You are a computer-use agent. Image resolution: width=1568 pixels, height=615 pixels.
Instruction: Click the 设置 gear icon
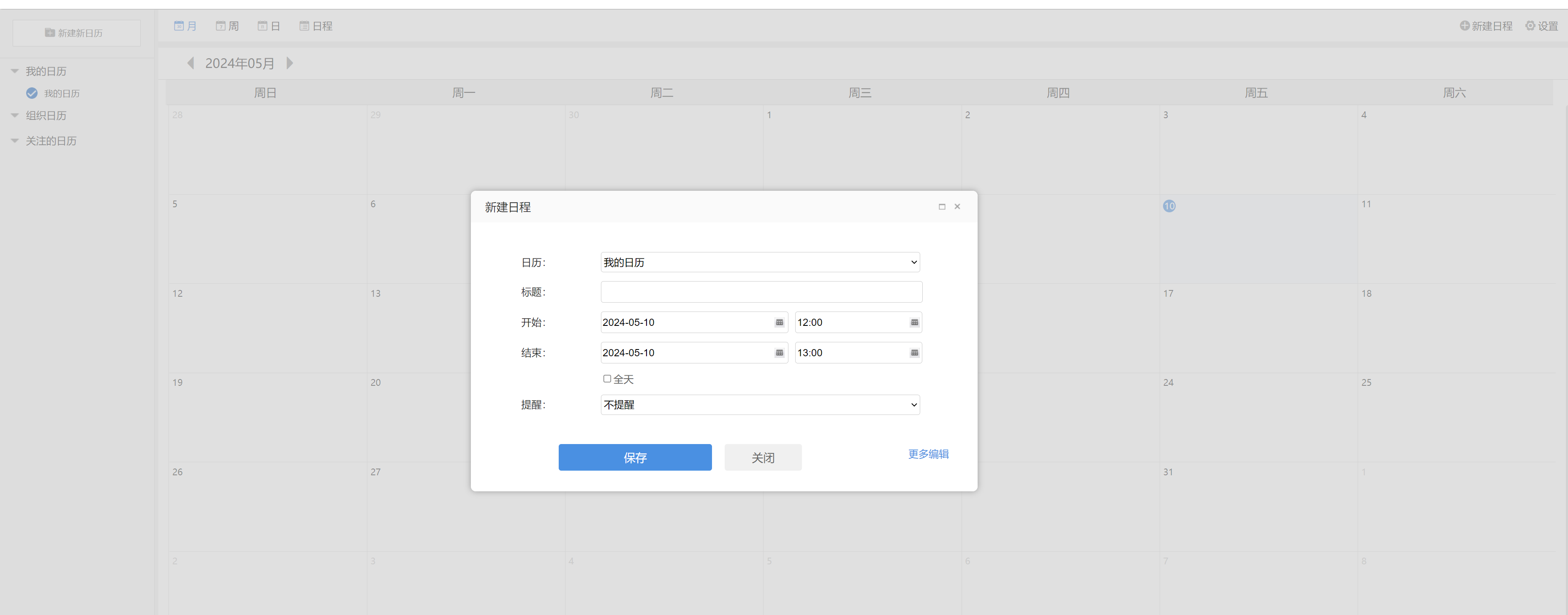pyautogui.click(x=1530, y=26)
